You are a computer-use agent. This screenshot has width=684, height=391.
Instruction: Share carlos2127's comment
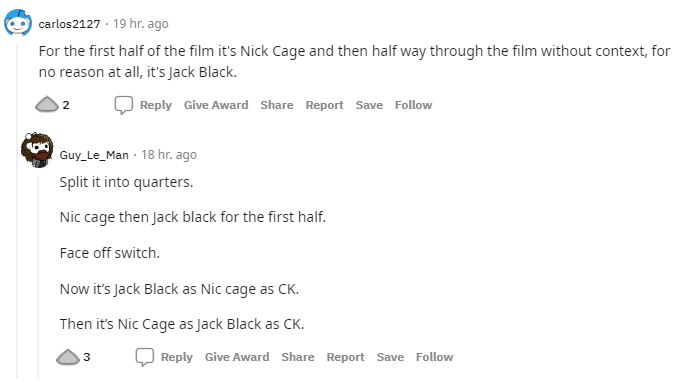pyautogui.click(x=277, y=105)
